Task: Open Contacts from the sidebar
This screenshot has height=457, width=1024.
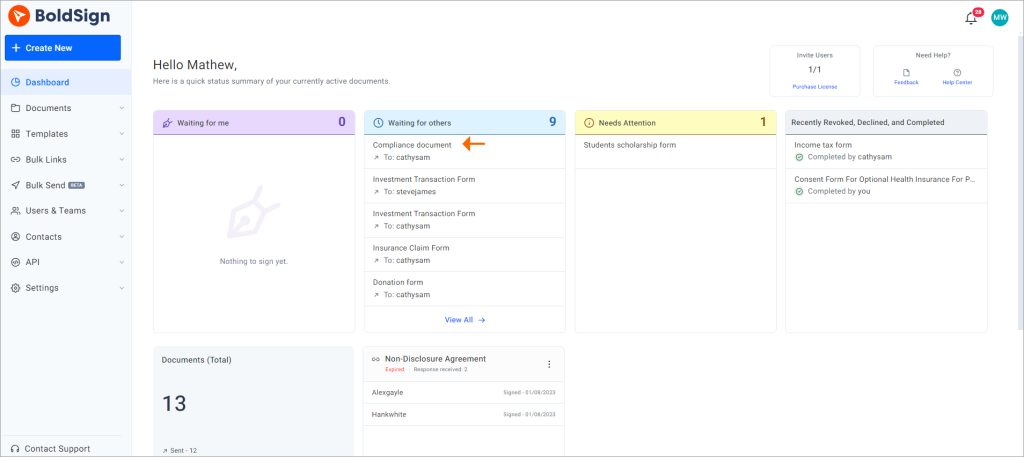Action: point(43,237)
